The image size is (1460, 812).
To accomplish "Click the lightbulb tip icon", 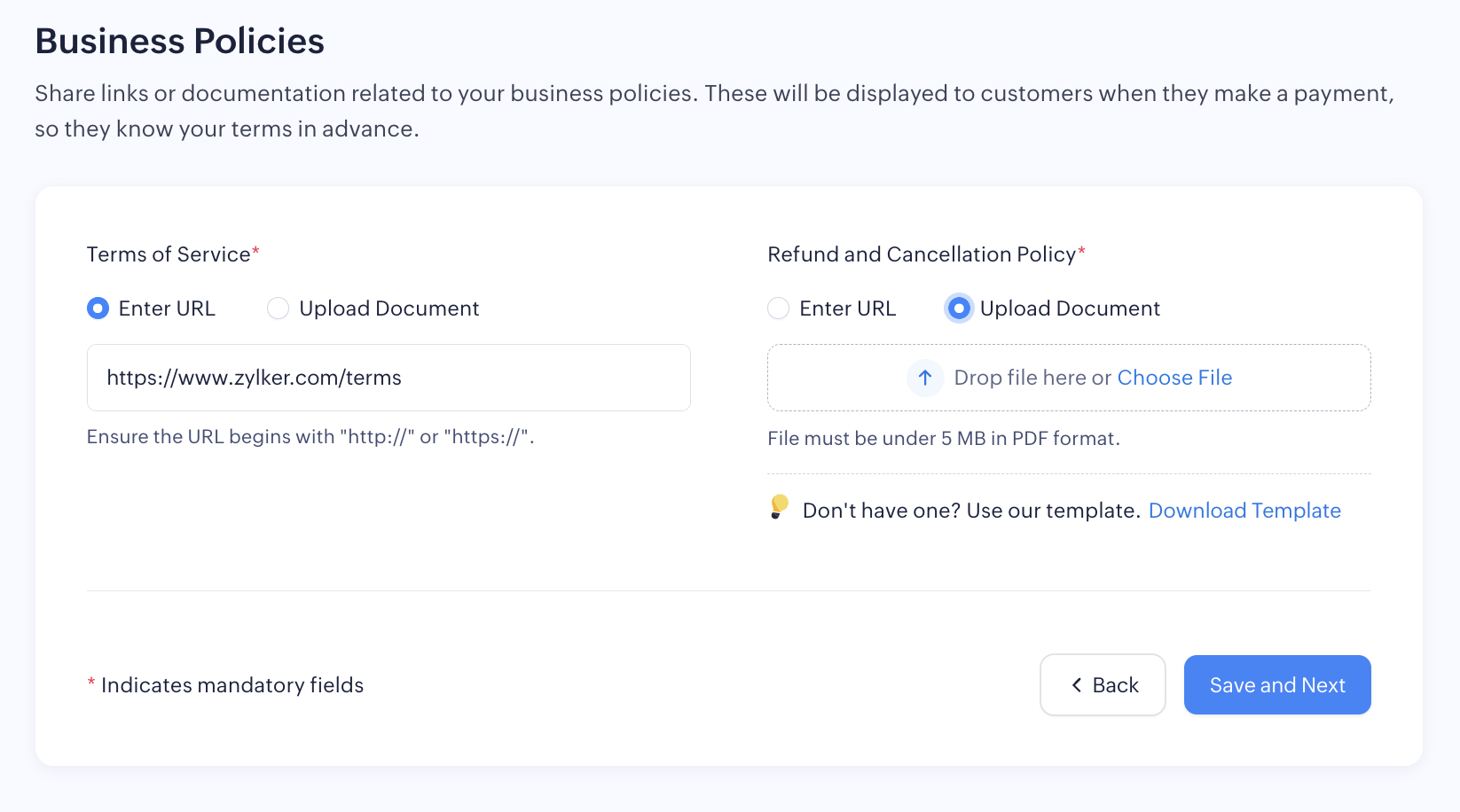I will tap(779, 507).
